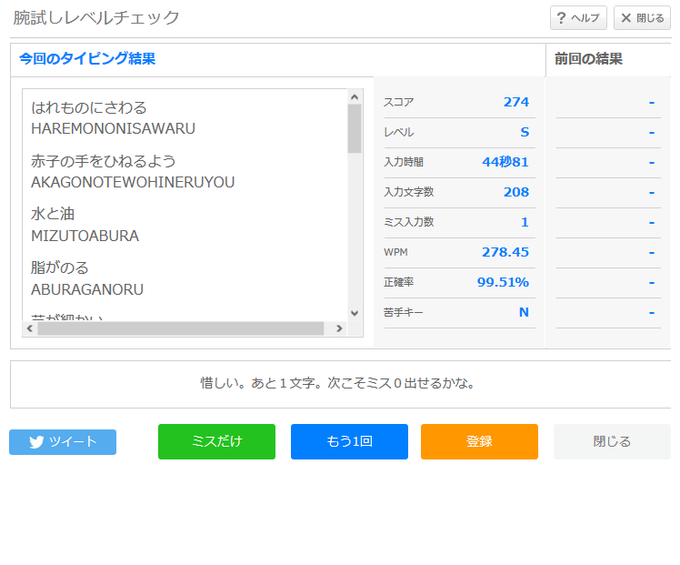Viewport: 680px width, 565px height.
Task: Click the 苦手キー label
Action: (x=403, y=312)
